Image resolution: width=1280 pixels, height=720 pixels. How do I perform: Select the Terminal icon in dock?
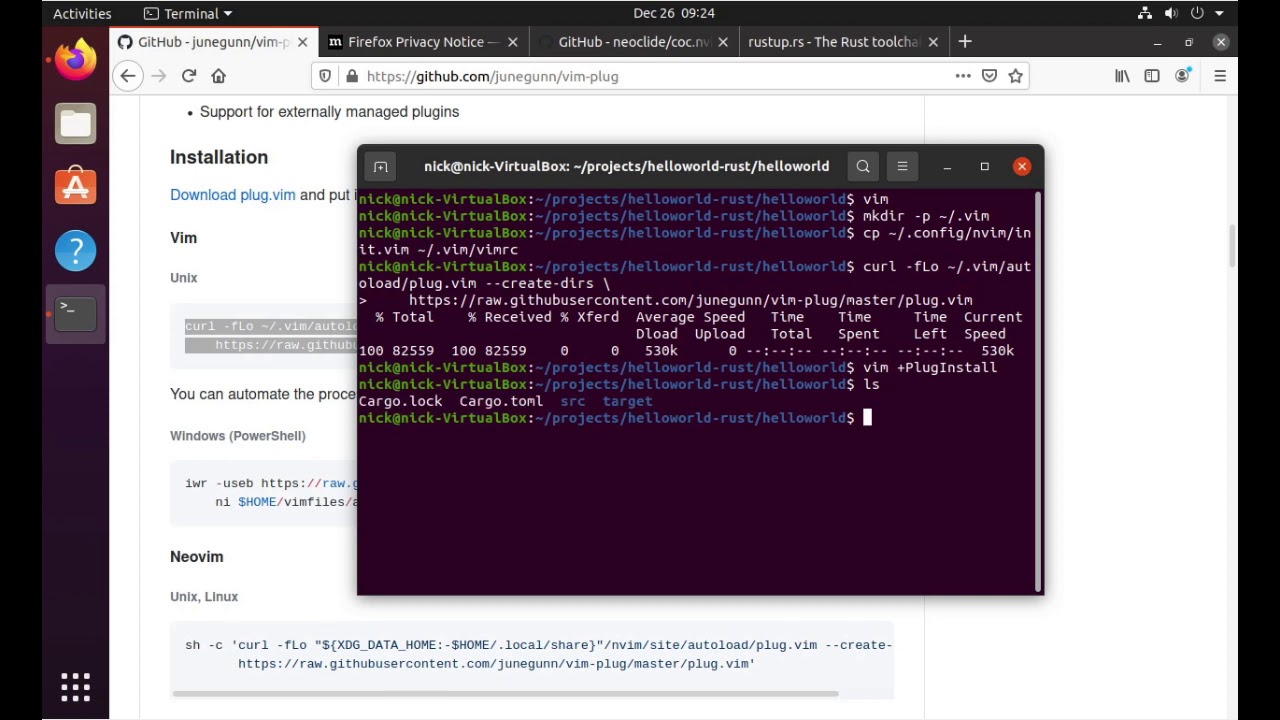point(76,314)
